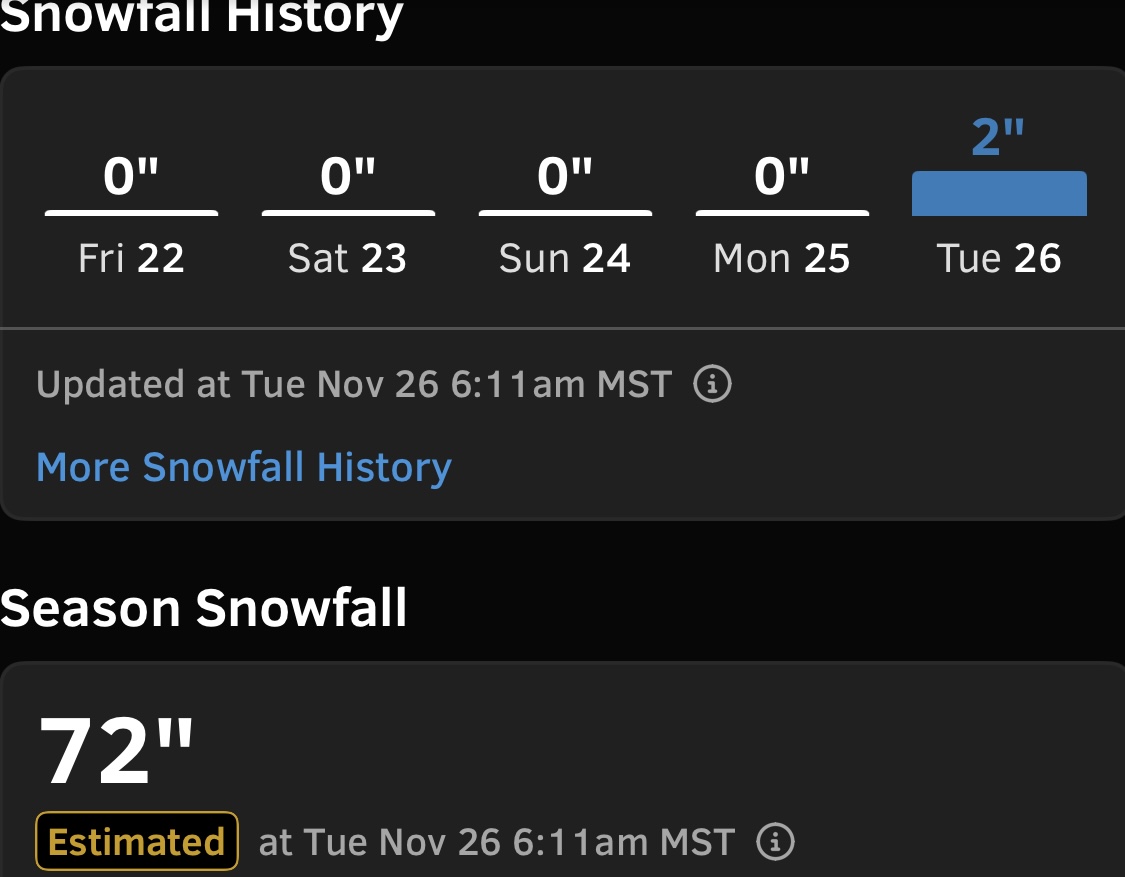Tap the season timestamp 6:11am MST text
Viewport: 1125px width, 877px height.
[624, 842]
